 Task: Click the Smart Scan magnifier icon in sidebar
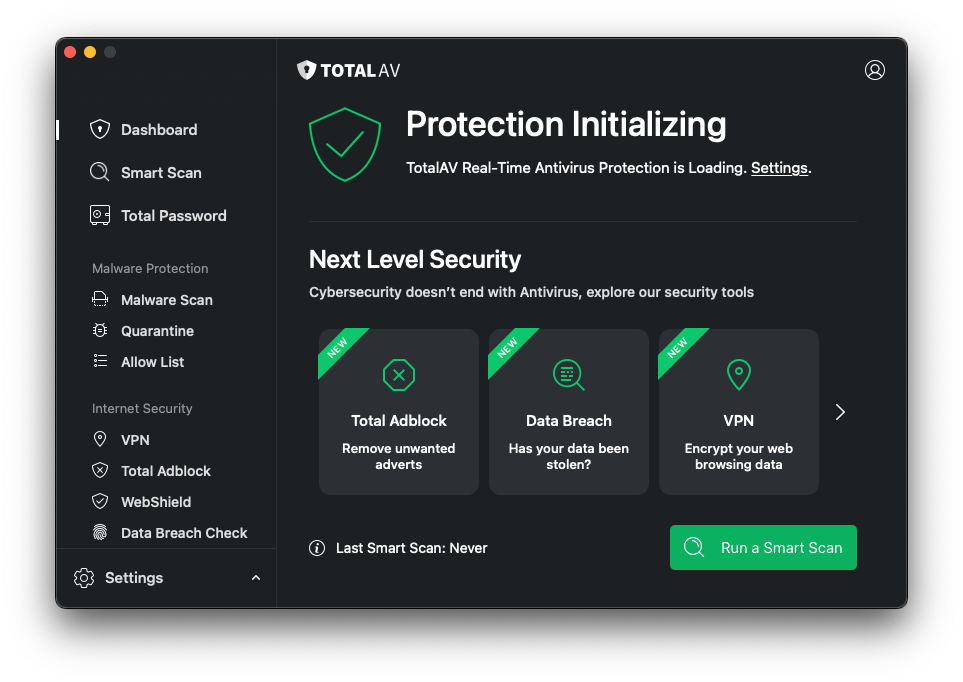click(x=100, y=172)
